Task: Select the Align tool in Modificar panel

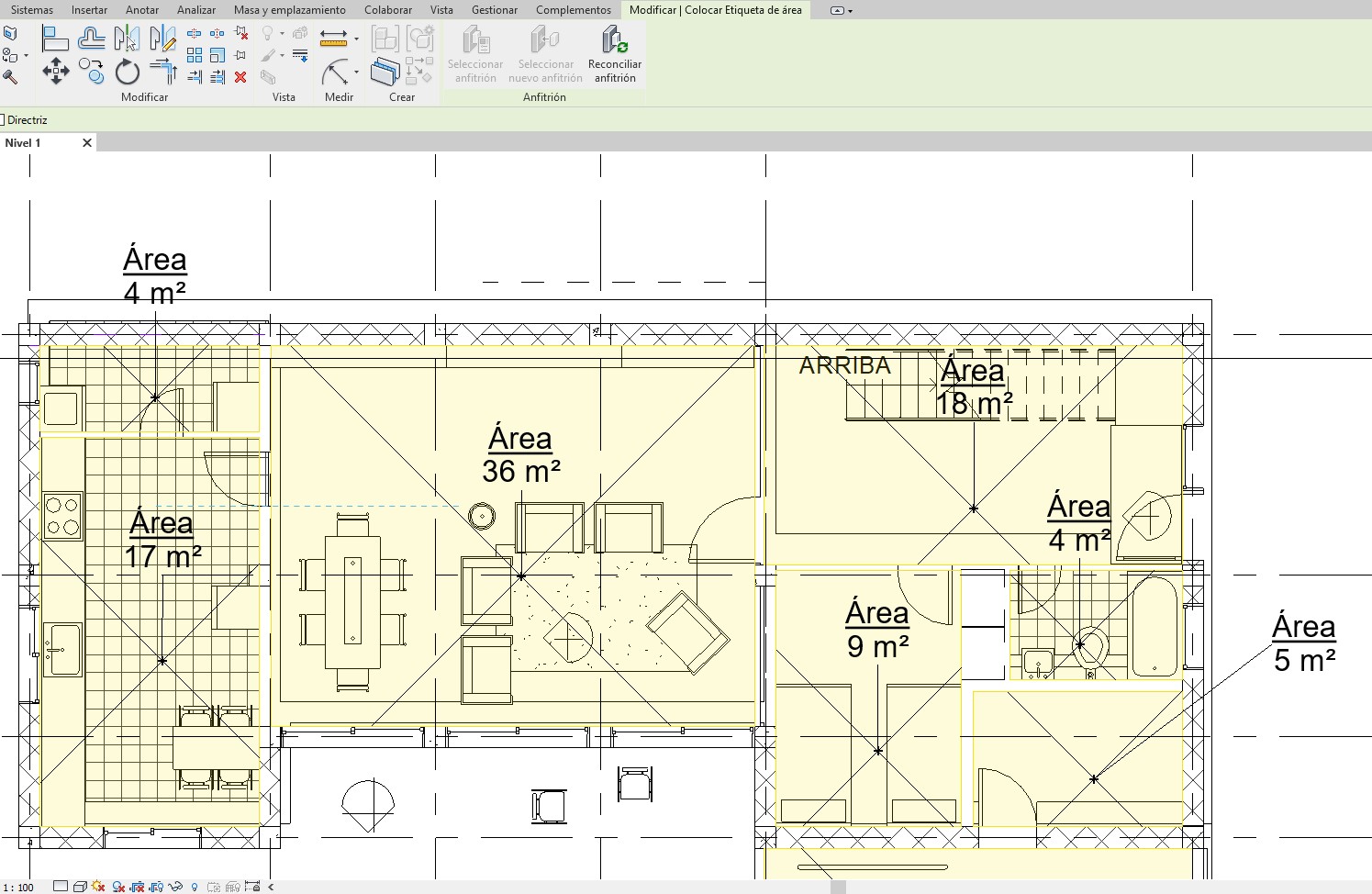Action: click(56, 39)
